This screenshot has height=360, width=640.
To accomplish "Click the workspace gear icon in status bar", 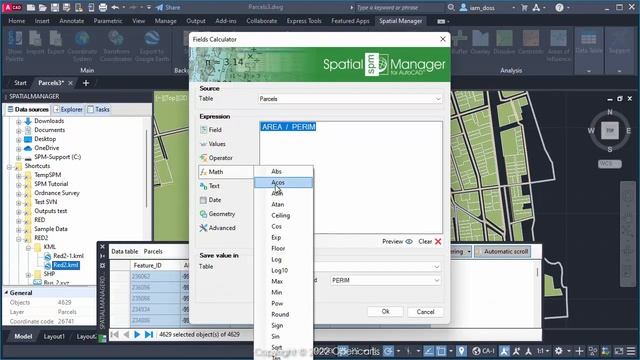I will [x=558, y=351].
